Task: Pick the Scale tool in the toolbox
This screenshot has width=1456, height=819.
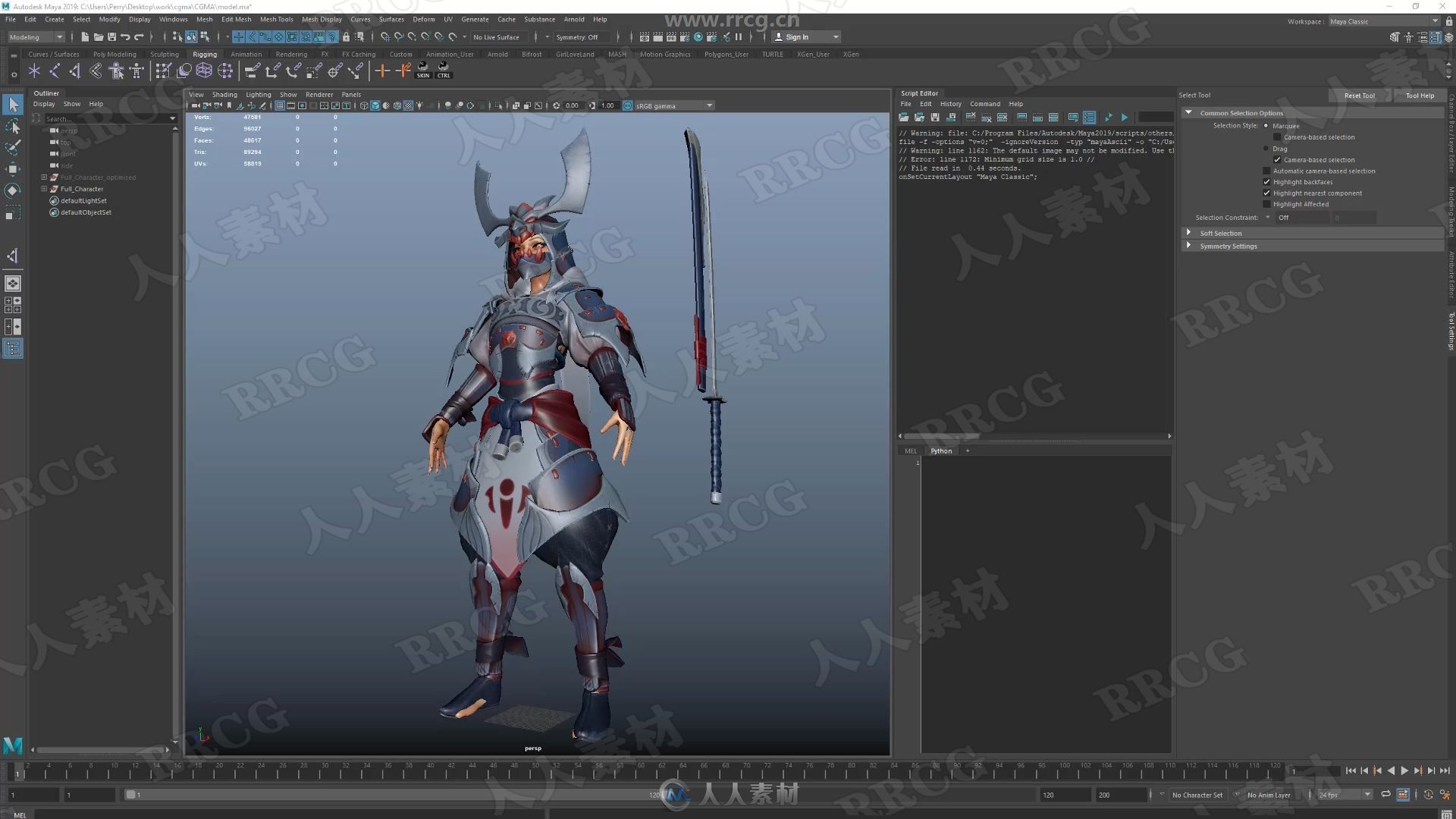Action: 13,212
